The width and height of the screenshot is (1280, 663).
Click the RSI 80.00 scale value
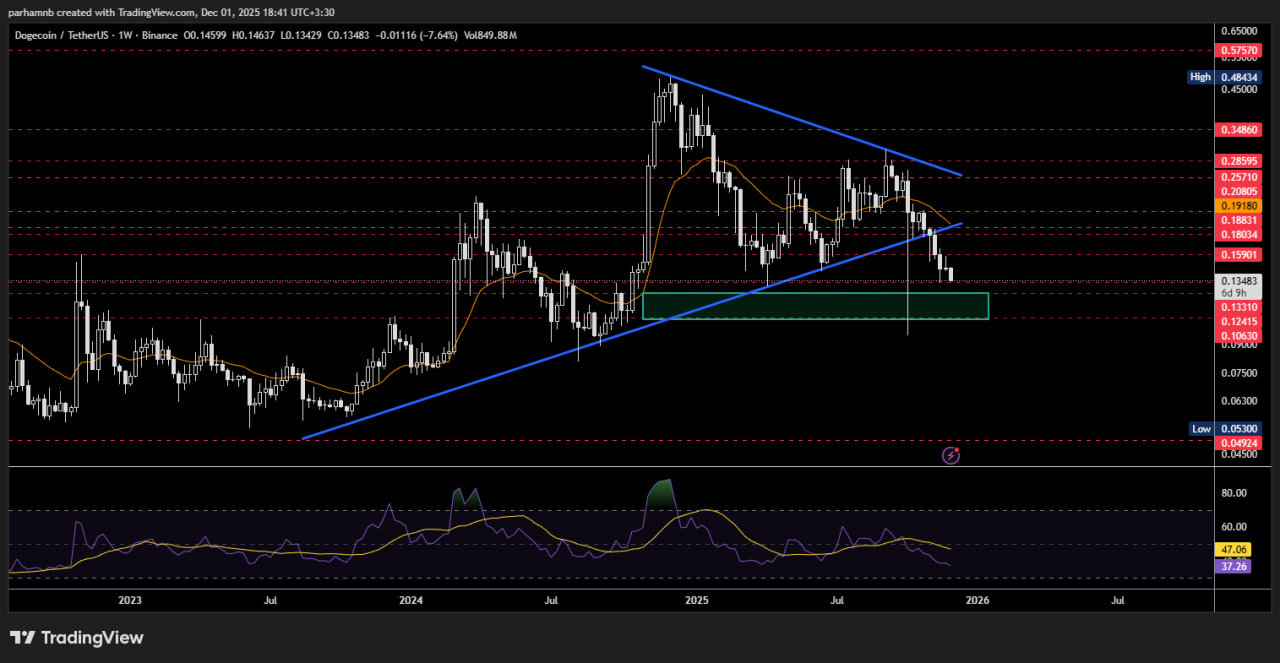point(1234,493)
